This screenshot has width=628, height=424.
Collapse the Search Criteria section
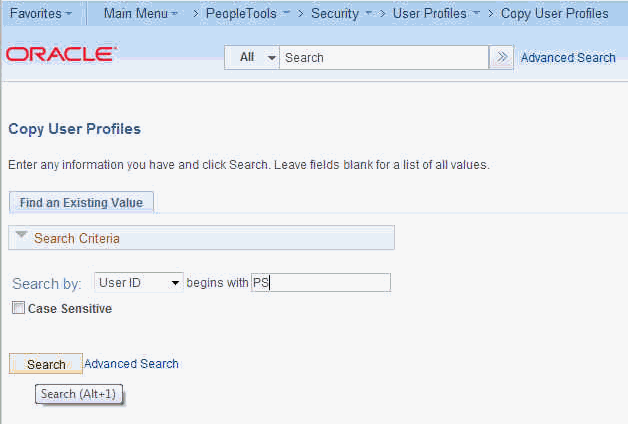coord(21,235)
